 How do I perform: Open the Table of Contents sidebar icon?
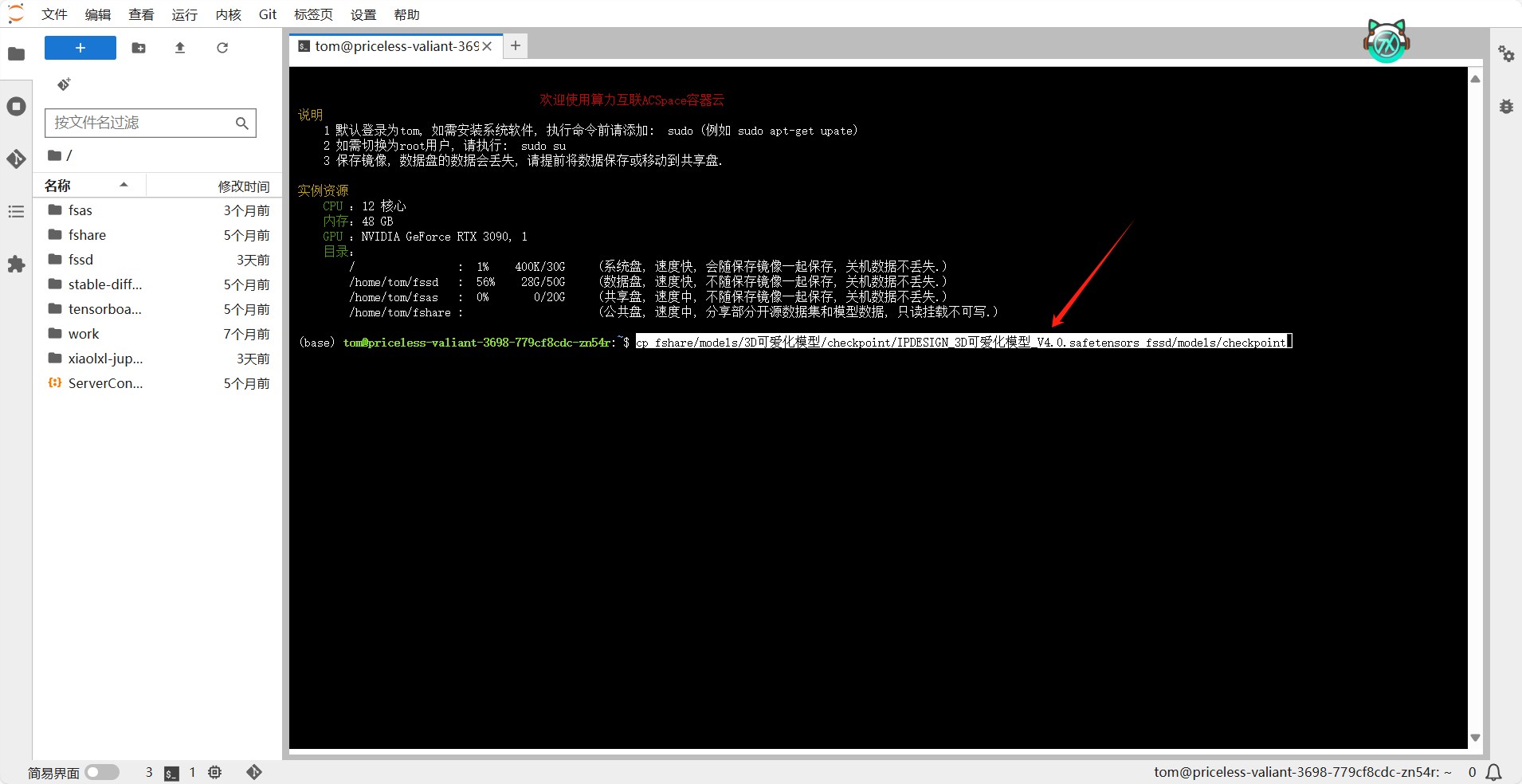click(x=16, y=212)
